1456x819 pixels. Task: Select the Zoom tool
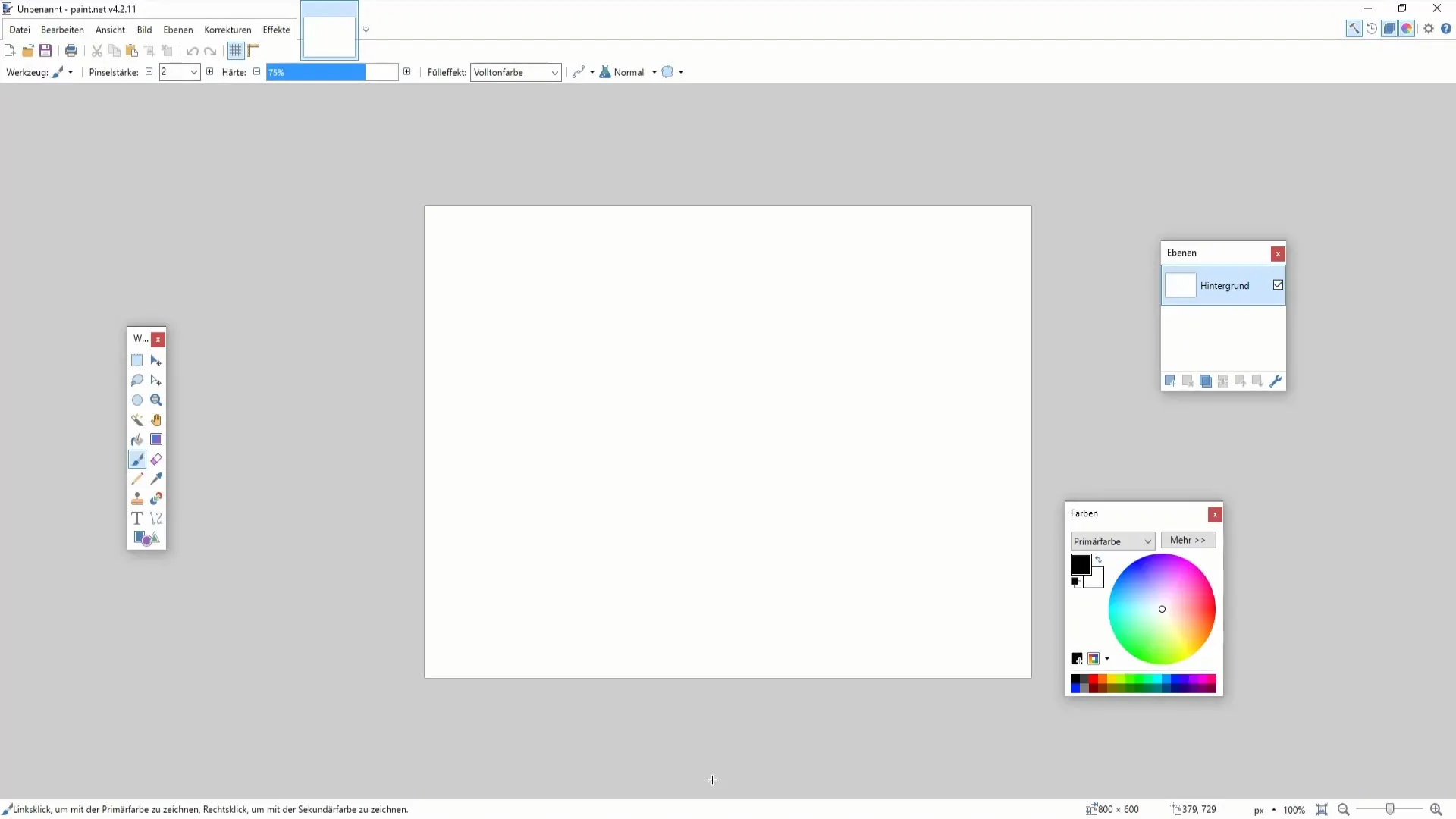point(156,399)
